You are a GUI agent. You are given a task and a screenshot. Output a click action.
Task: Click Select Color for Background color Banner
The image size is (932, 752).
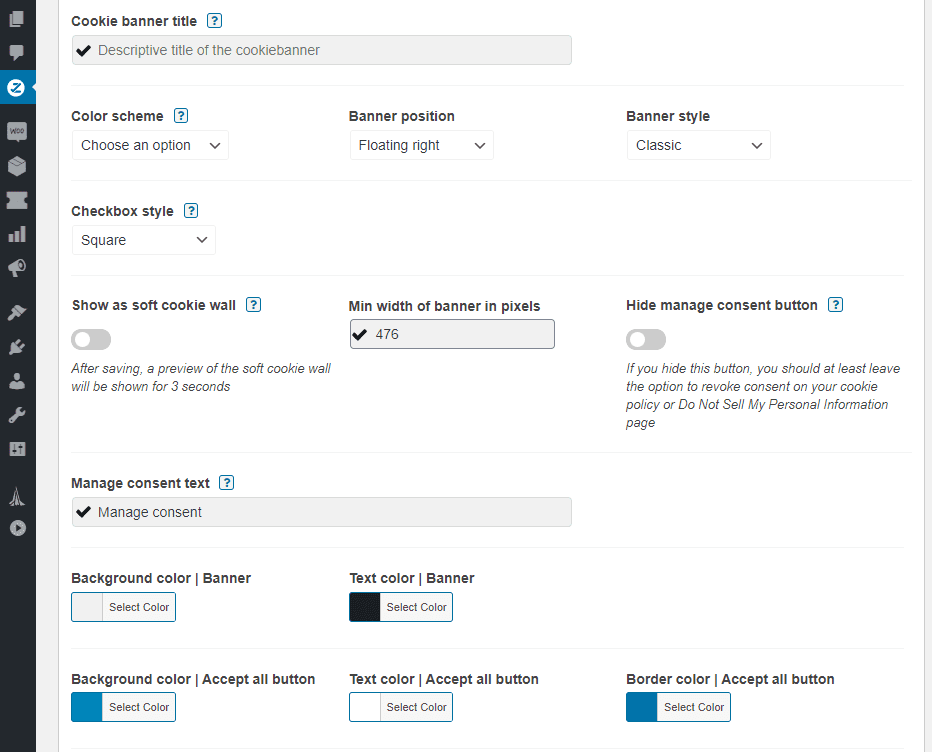coord(138,606)
